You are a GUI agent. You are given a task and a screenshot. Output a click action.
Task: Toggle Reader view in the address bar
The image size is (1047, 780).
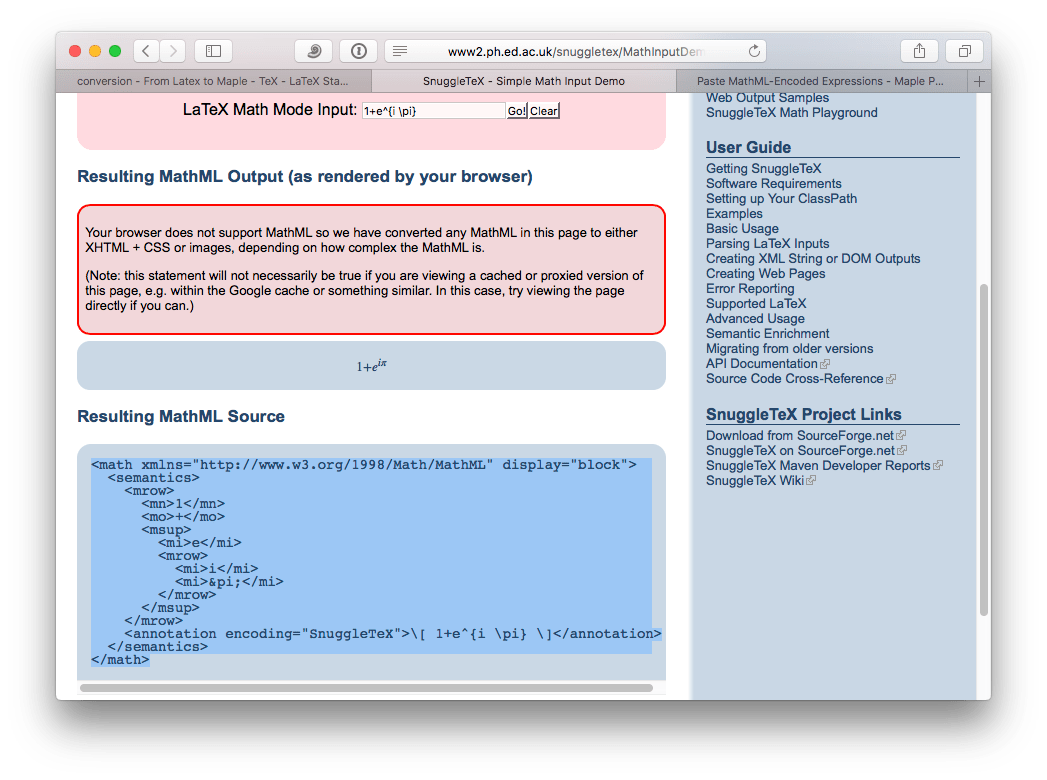click(399, 50)
